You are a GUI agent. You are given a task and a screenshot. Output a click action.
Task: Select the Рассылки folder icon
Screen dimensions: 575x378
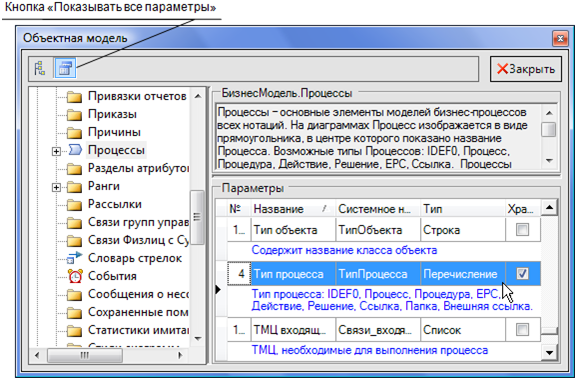pyautogui.click(x=74, y=205)
